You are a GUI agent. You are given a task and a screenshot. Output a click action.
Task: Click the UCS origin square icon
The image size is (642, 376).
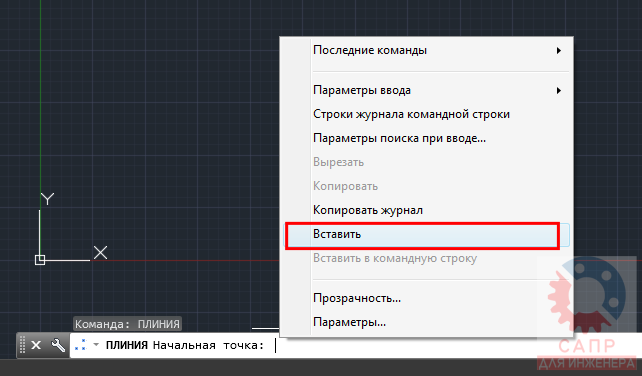40,260
